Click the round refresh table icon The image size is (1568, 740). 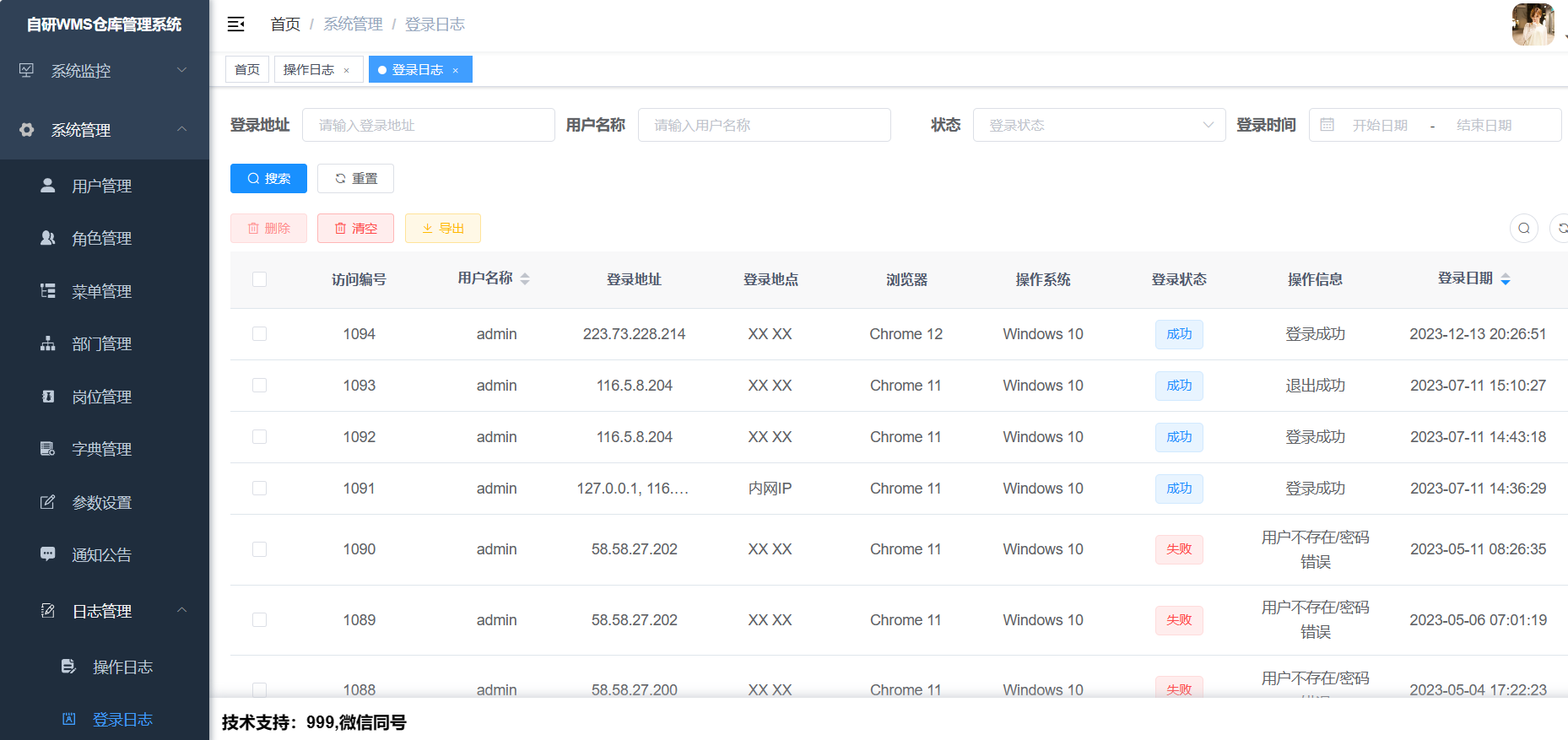coord(1560,228)
